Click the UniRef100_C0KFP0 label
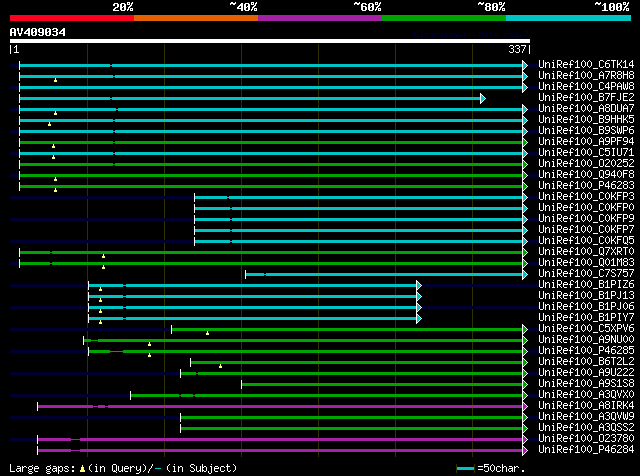 [586, 208]
